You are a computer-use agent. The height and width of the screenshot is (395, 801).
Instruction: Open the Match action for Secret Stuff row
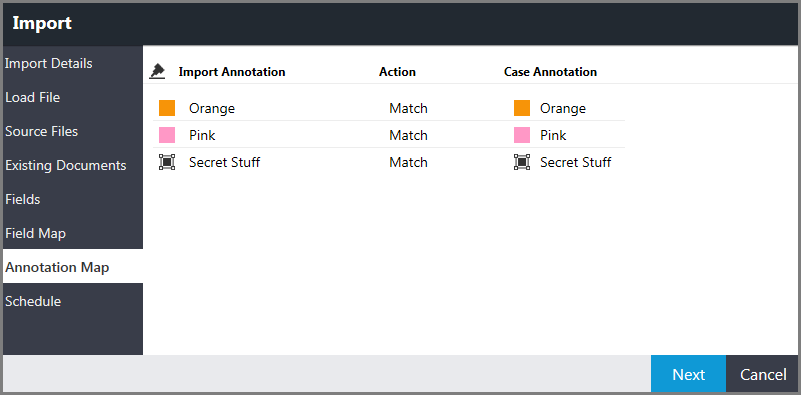tap(408, 162)
